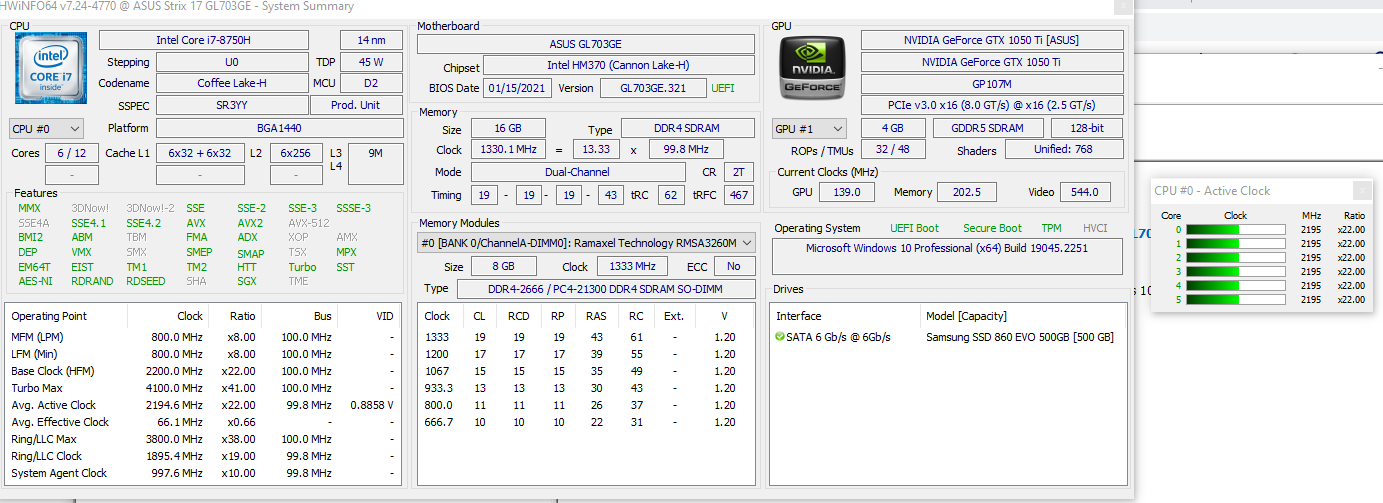The height and width of the screenshot is (503, 1383).
Task: Click the 14 nm process field
Action: tap(372, 40)
